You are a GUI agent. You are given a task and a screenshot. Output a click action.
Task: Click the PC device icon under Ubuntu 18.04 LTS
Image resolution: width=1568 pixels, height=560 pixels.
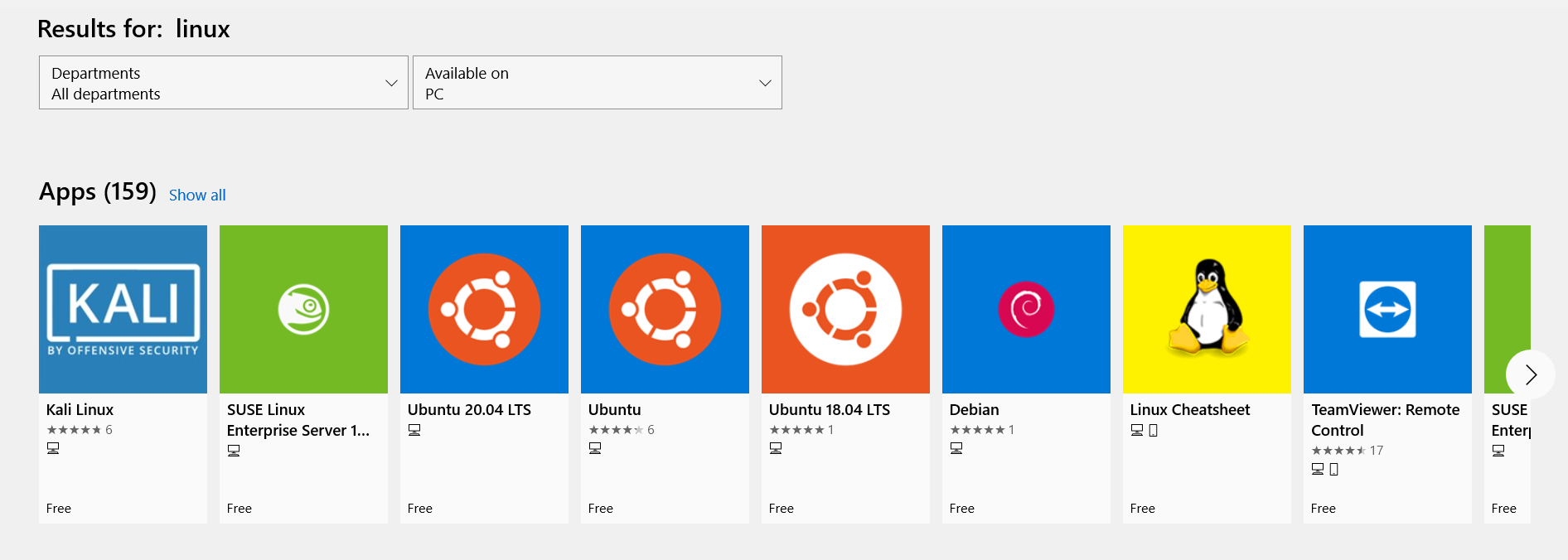(x=776, y=448)
